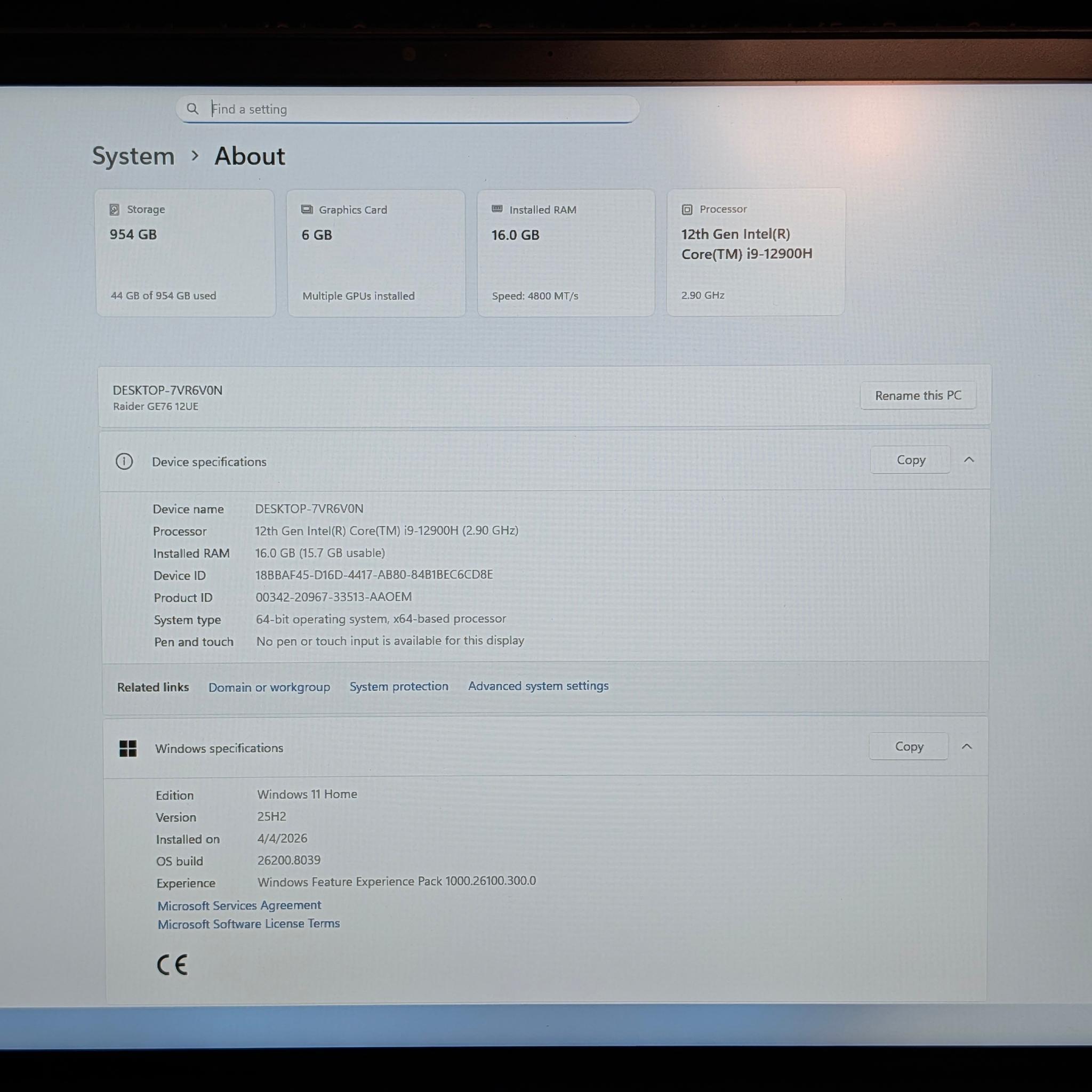The image size is (1092, 1092).
Task: Click the Processor chip icon
Action: [x=687, y=210]
